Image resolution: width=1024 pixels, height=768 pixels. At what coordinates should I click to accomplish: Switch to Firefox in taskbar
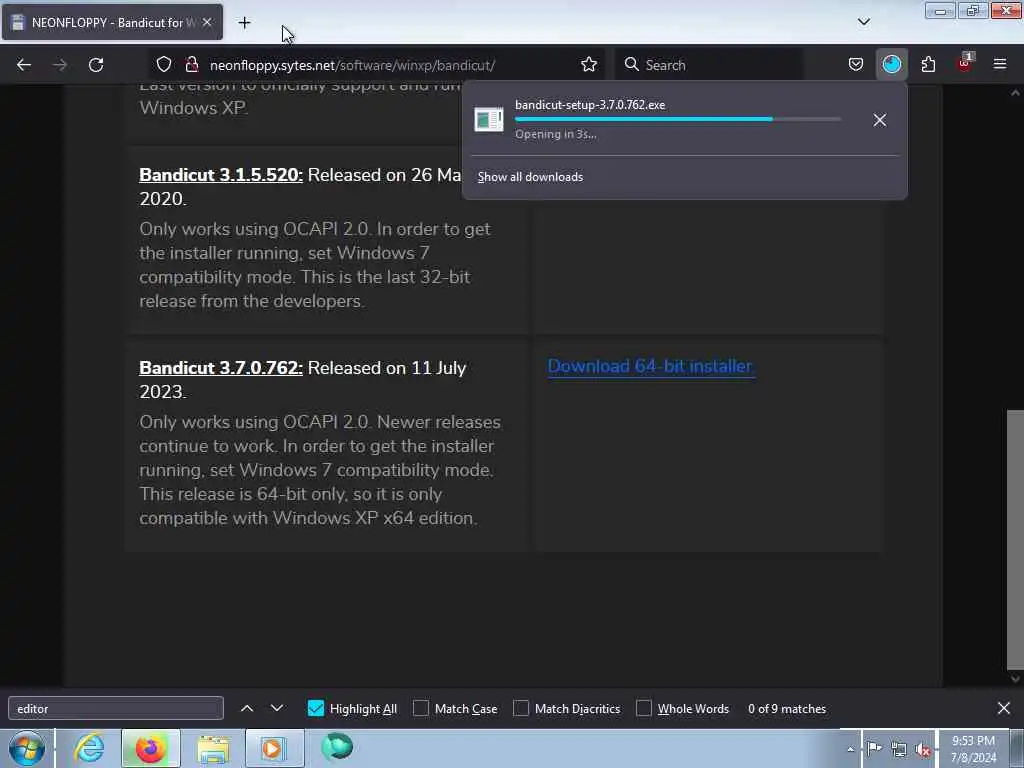pyautogui.click(x=150, y=748)
